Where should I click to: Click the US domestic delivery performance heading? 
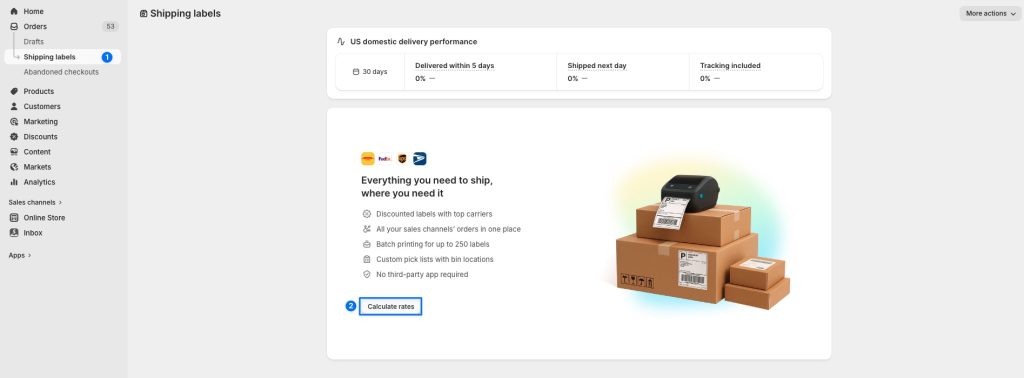413,41
